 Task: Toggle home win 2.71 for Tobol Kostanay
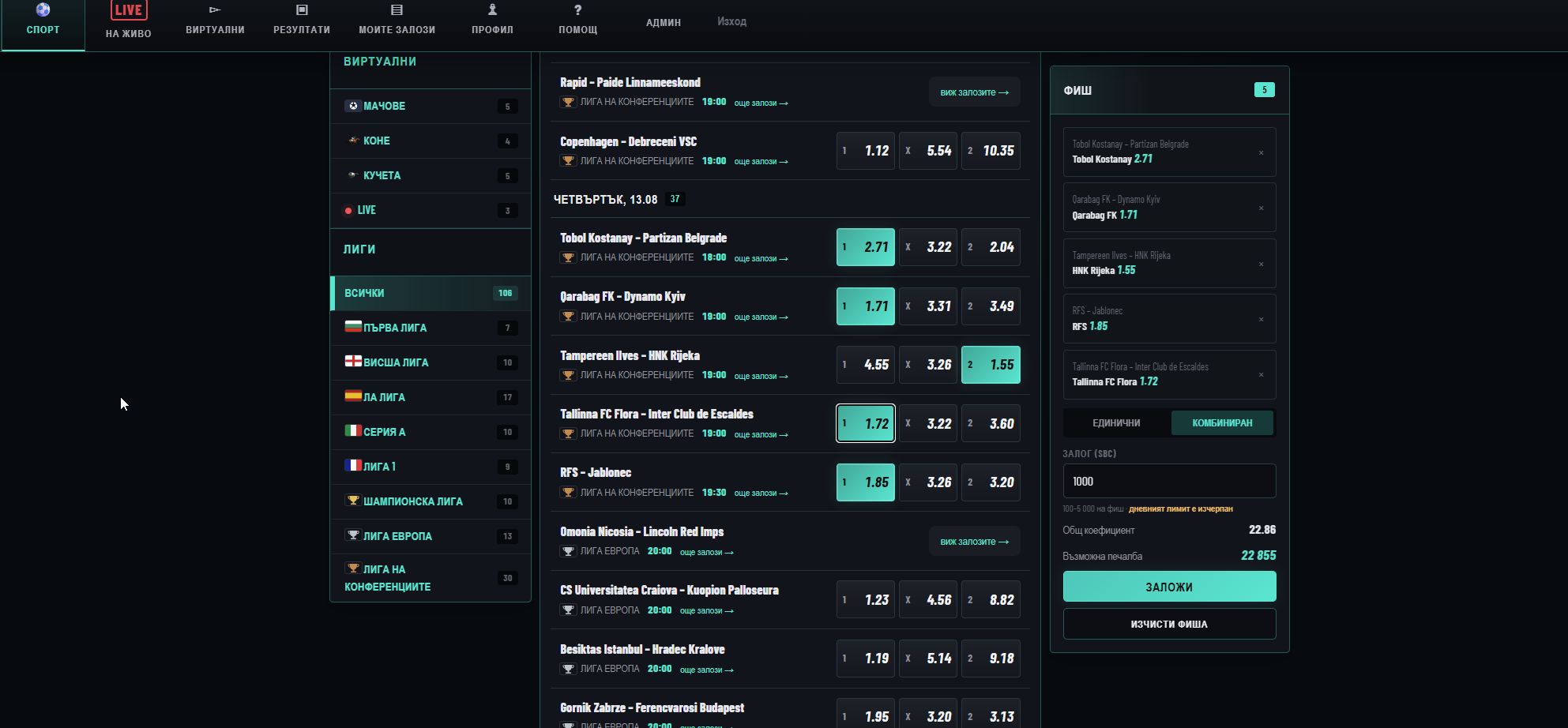pos(866,247)
